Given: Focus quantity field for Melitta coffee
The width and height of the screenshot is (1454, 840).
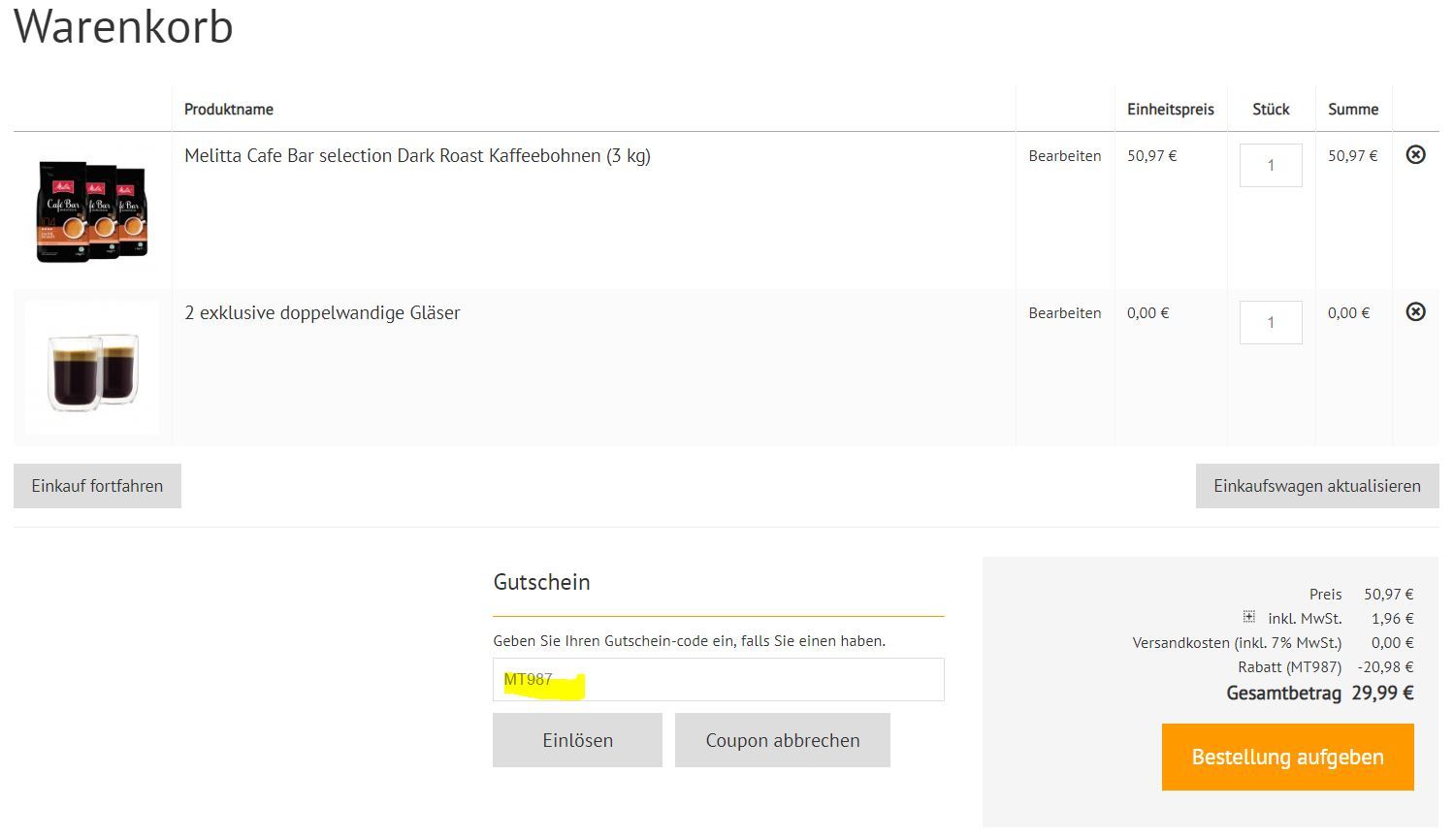Looking at the screenshot, I should coord(1271,165).
